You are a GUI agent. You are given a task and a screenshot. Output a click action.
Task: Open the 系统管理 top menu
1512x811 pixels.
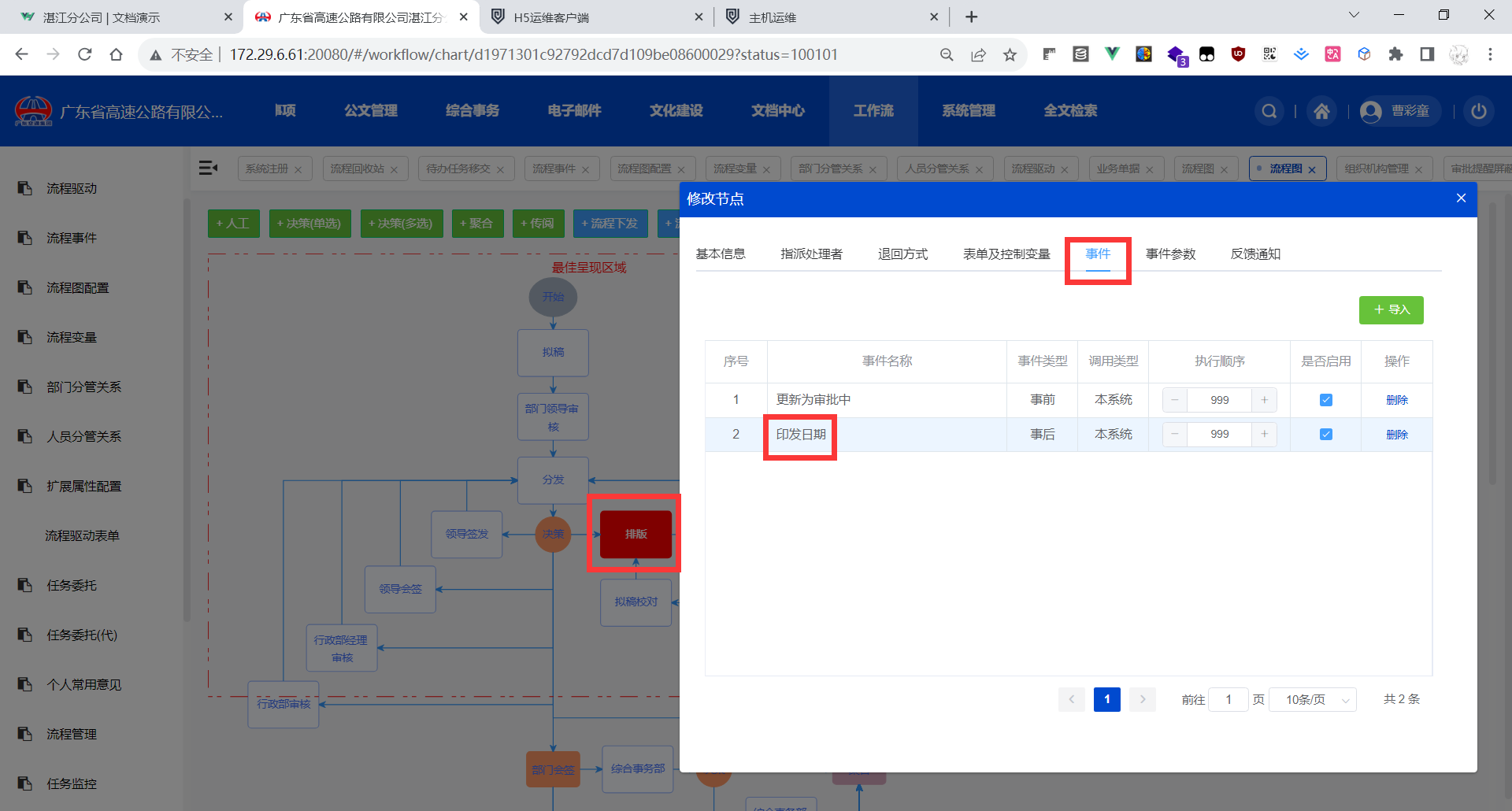(x=969, y=111)
